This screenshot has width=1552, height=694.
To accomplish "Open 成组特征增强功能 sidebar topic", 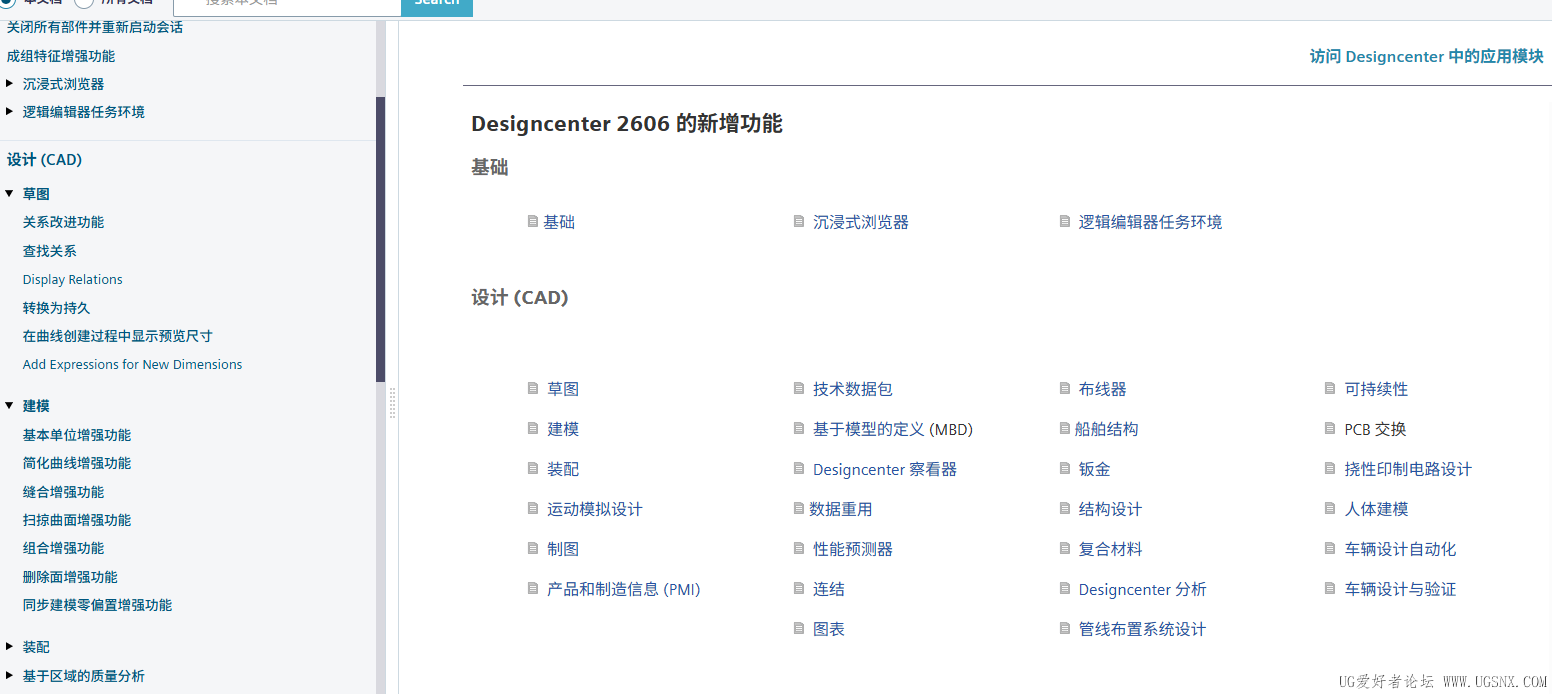I will (61, 56).
